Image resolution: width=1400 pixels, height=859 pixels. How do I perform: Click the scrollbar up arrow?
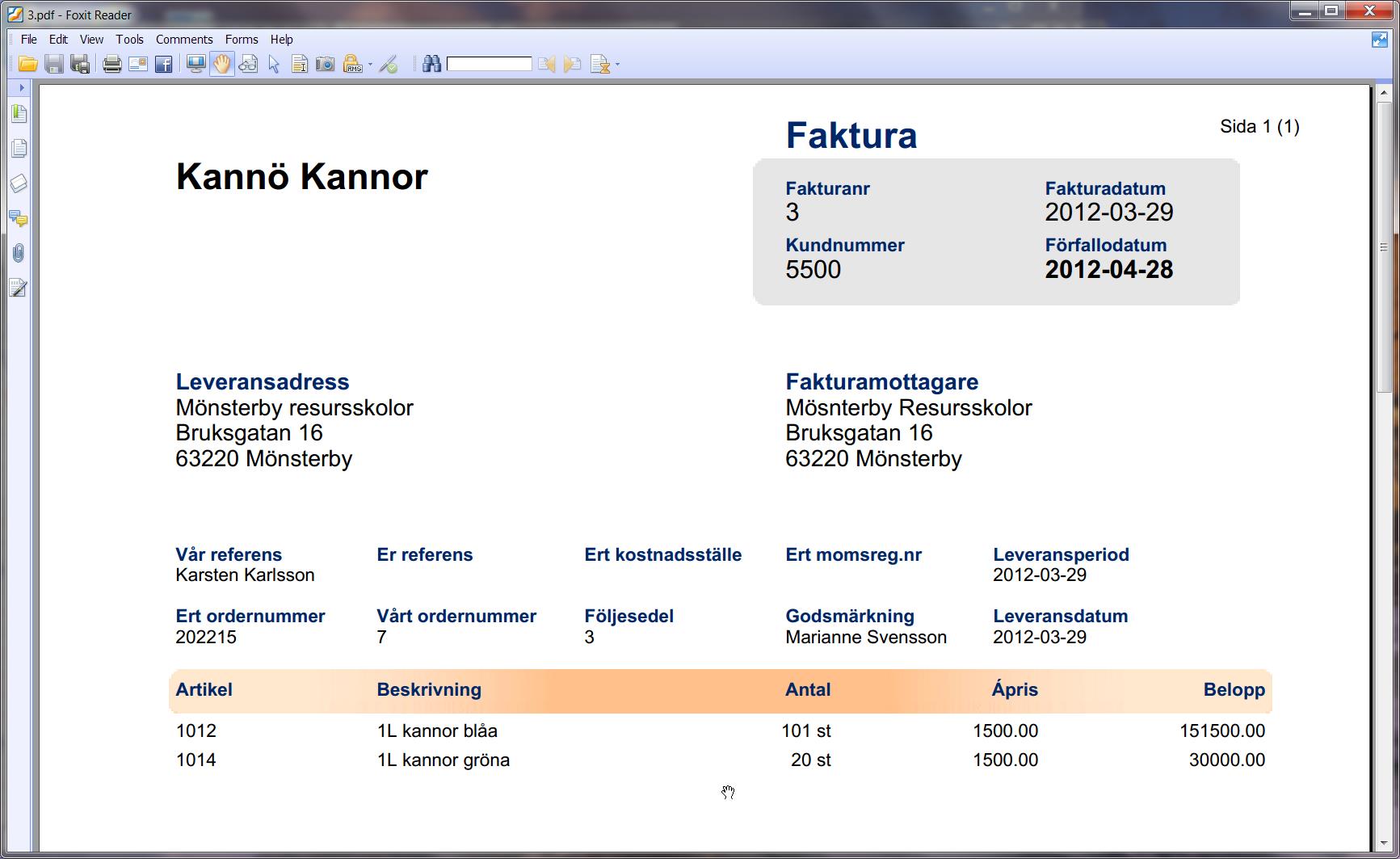coord(1383,91)
